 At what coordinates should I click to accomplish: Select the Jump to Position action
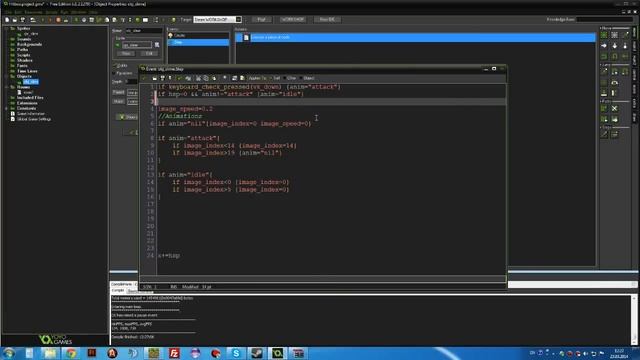point(604,72)
